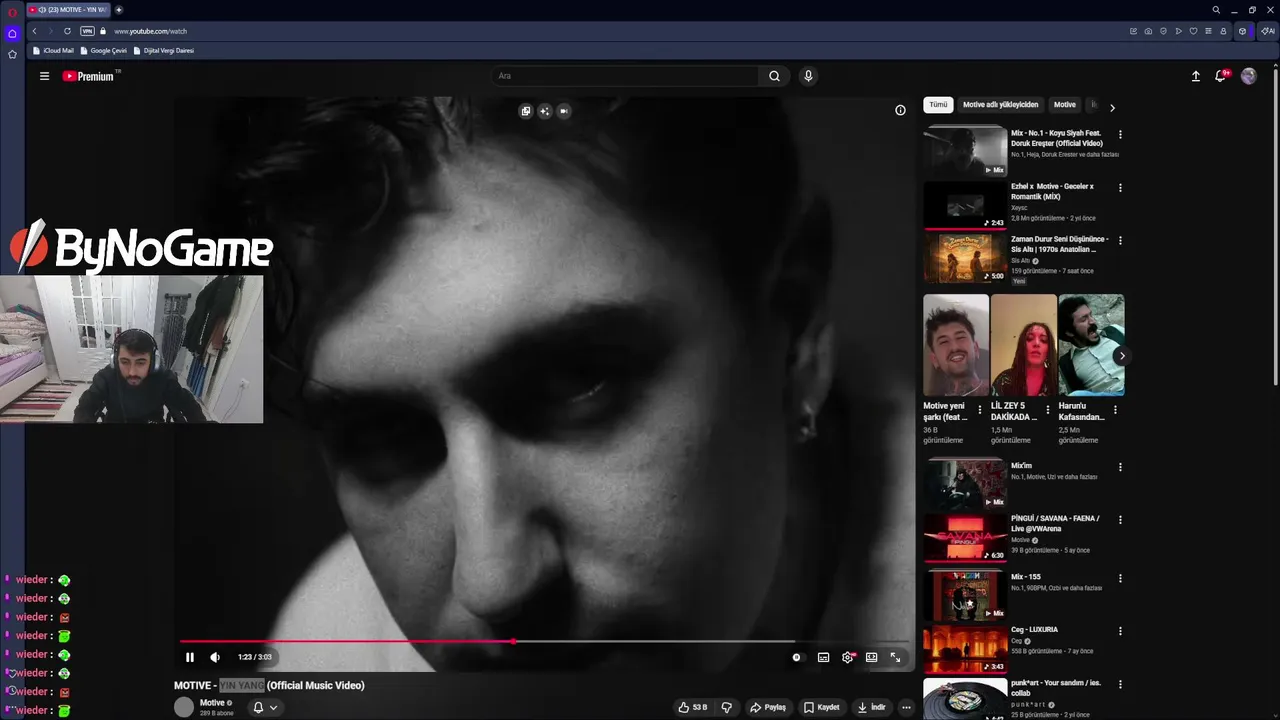Open browser sidebar bookmarks star

point(12,54)
